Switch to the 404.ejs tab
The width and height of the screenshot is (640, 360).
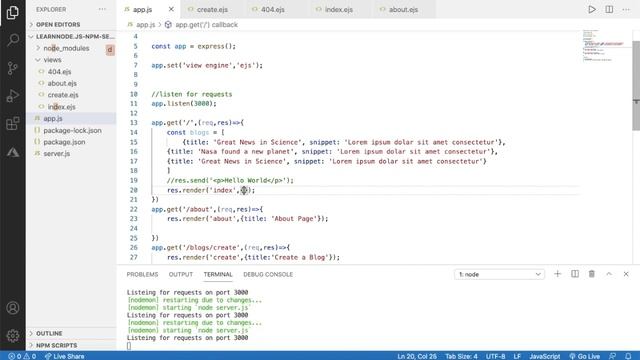click(x=273, y=9)
